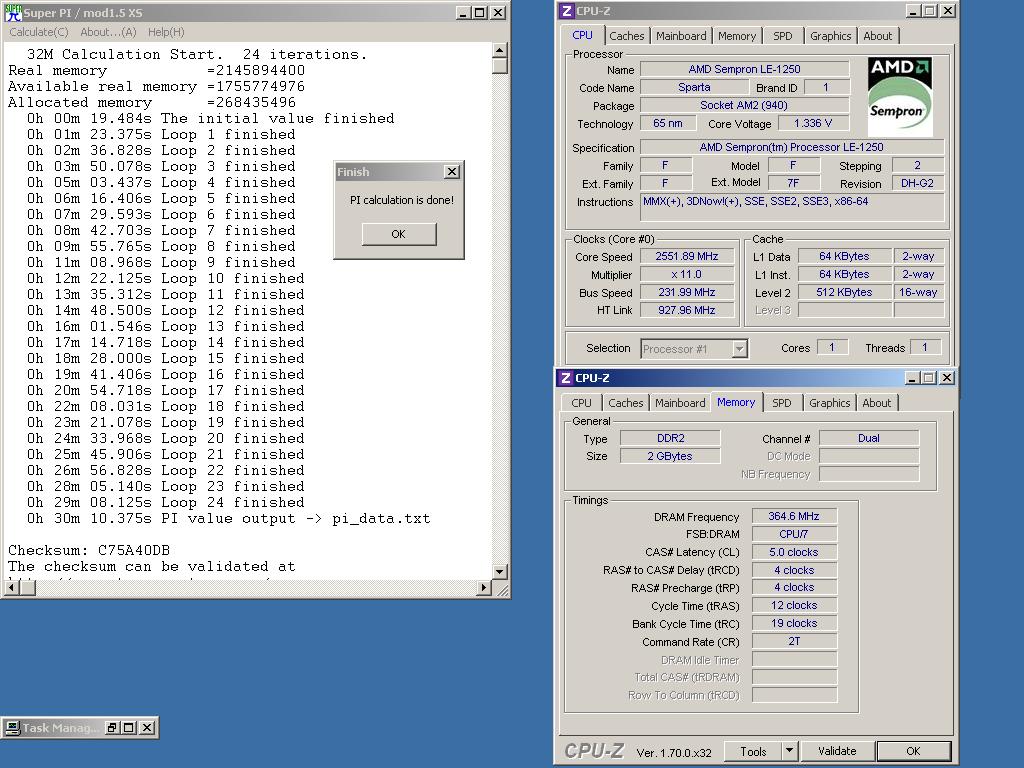The width and height of the screenshot is (1024, 768).
Task: Restore the minimized Task Manager window
Action: click(x=112, y=728)
